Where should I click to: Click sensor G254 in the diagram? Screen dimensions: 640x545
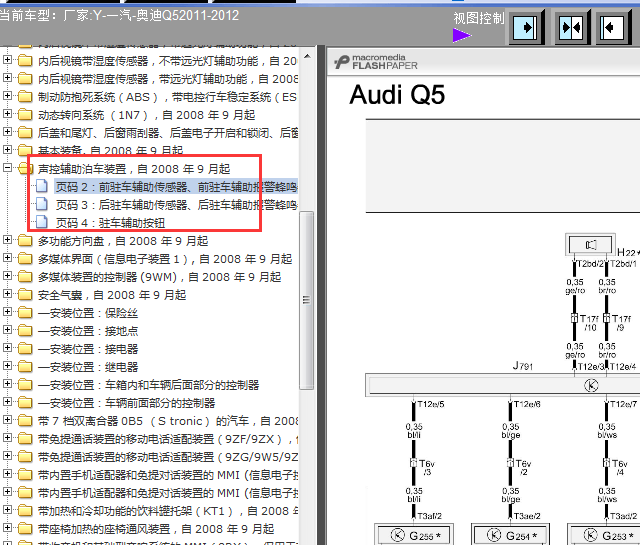point(511,535)
